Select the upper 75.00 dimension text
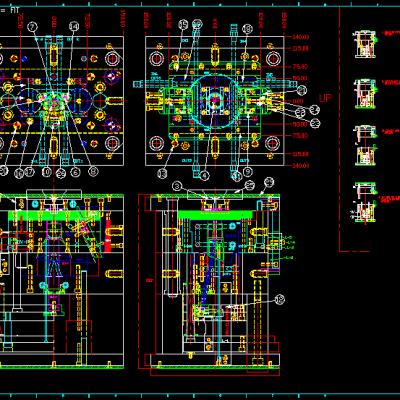 (300, 67)
